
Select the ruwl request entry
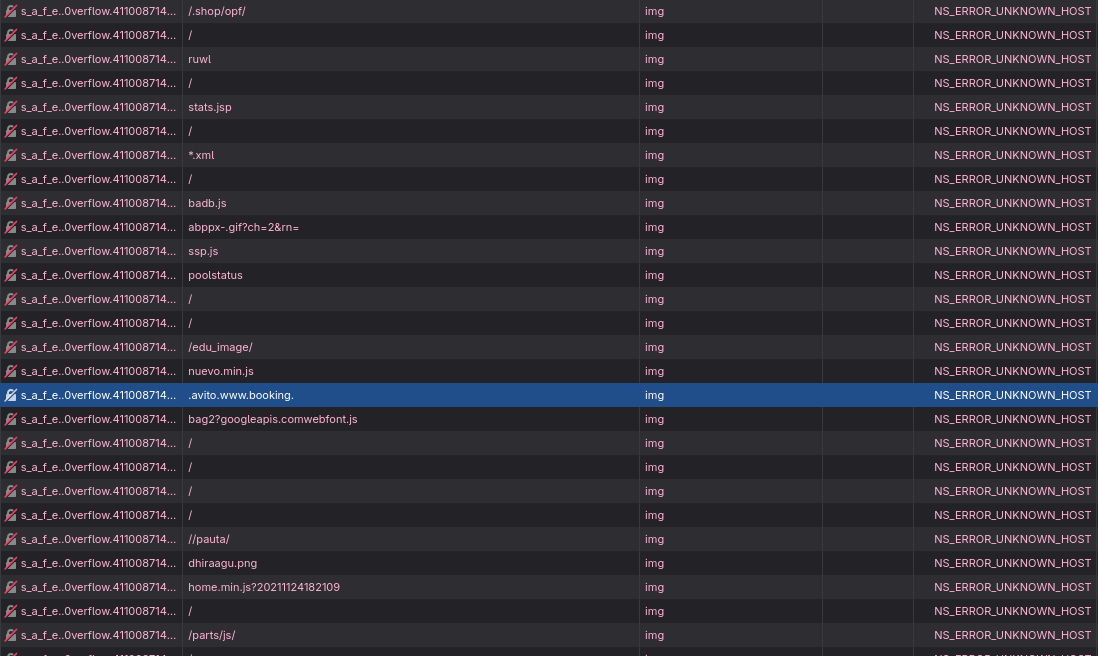tap(200, 59)
